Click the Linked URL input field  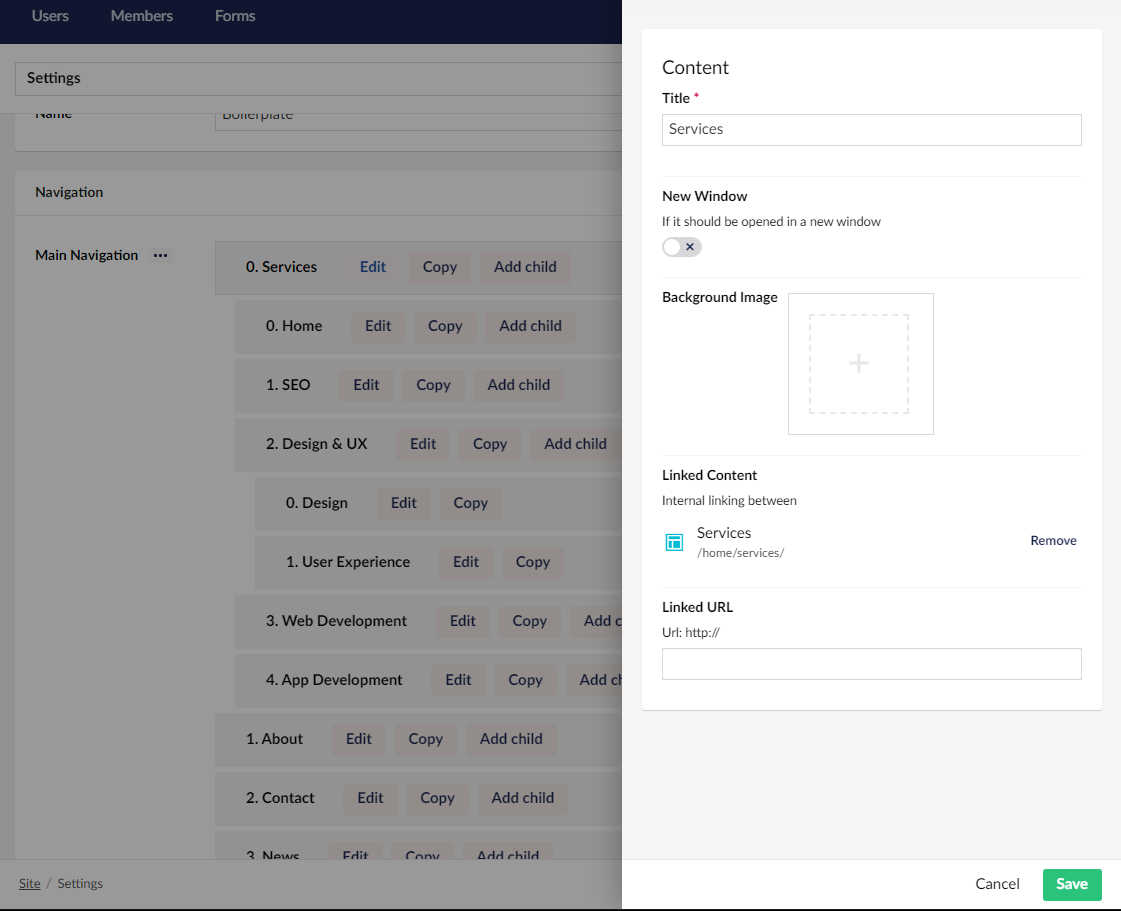click(x=871, y=664)
